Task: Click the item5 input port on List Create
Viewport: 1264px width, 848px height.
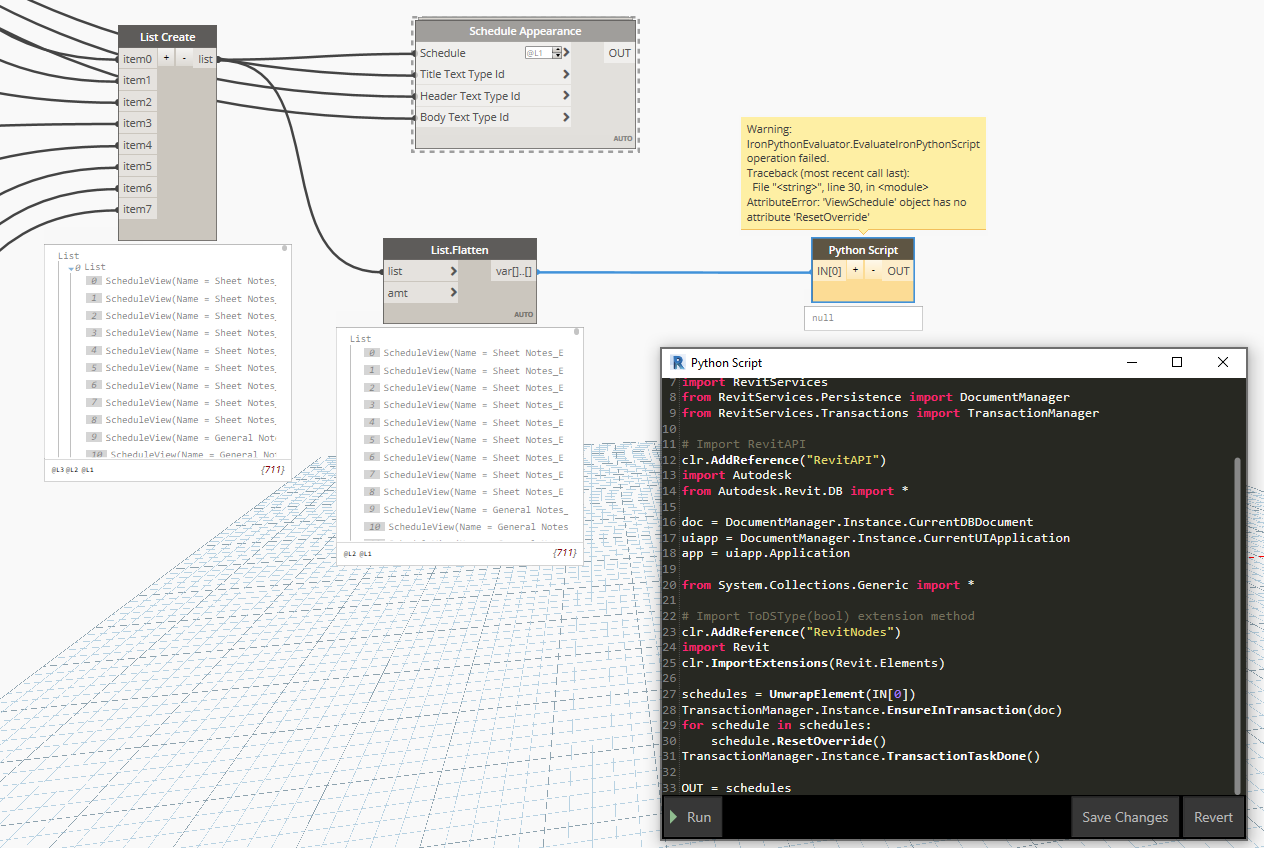Action: 137,166
